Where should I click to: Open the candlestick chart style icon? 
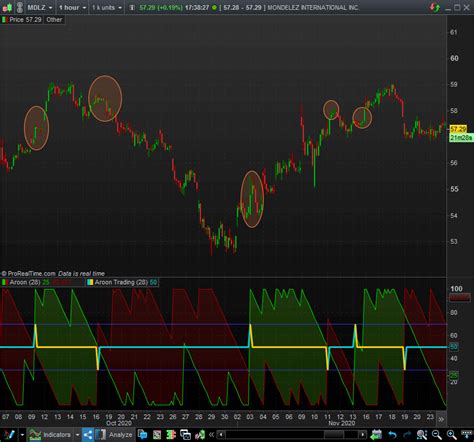7,7
